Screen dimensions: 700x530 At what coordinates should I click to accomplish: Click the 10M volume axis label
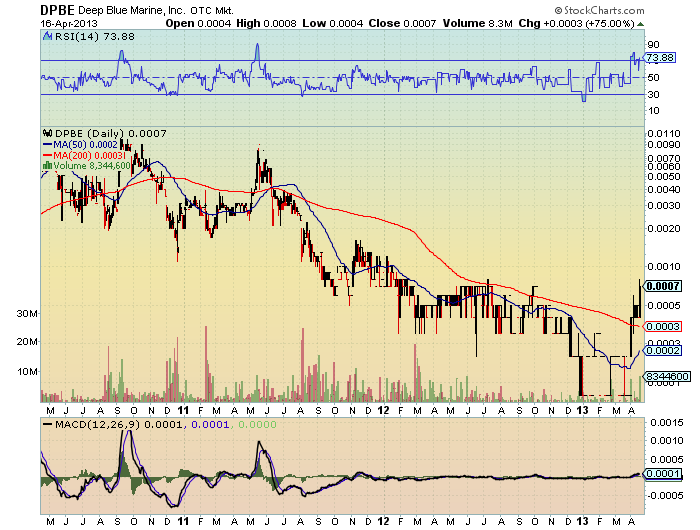[x=27, y=371]
